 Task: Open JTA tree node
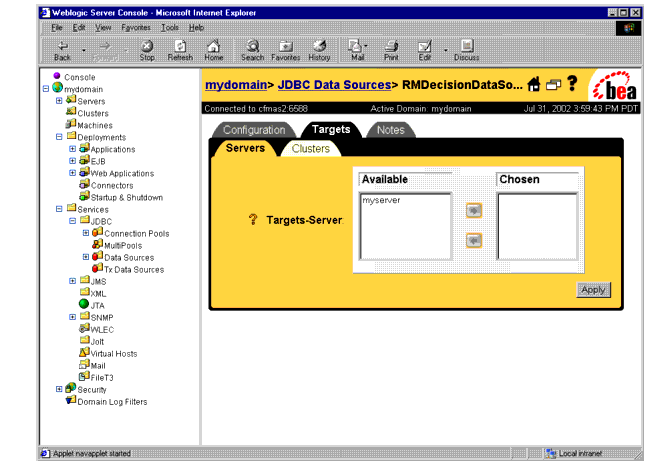pyautogui.click(x=97, y=305)
